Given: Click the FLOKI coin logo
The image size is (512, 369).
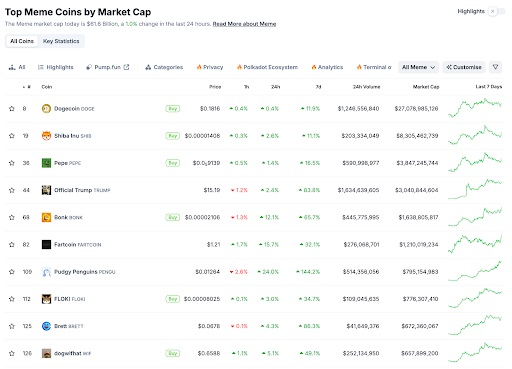Looking at the screenshot, I should (46, 299).
